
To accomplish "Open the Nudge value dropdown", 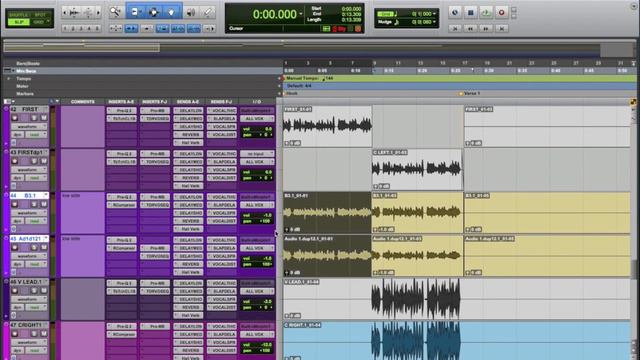I will [x=434, y=22].
